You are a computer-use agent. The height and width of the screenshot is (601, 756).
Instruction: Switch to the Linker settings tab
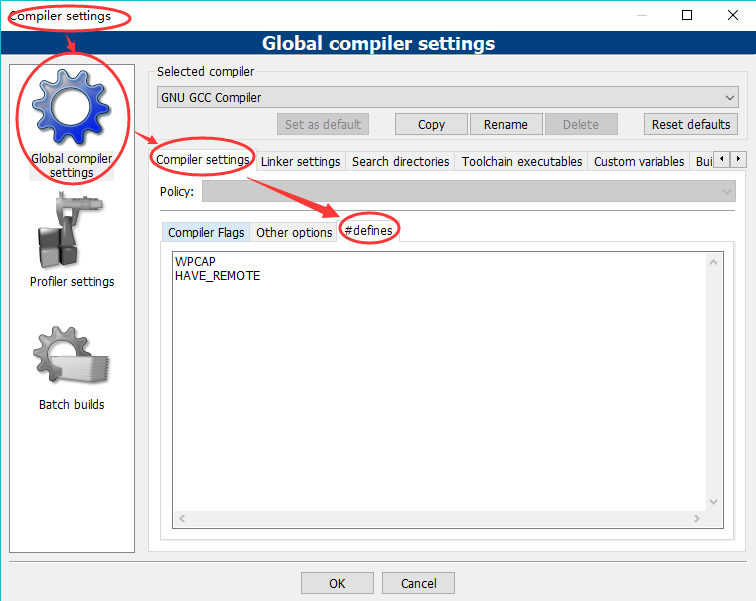(x=300, y=161)
